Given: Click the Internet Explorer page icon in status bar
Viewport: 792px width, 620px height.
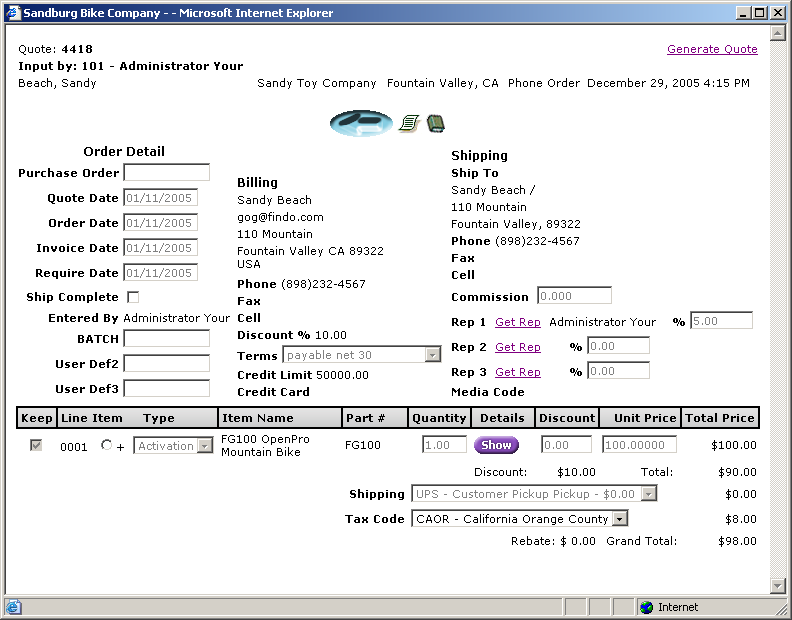Looking at the screenshot, I should click(13, 607).
